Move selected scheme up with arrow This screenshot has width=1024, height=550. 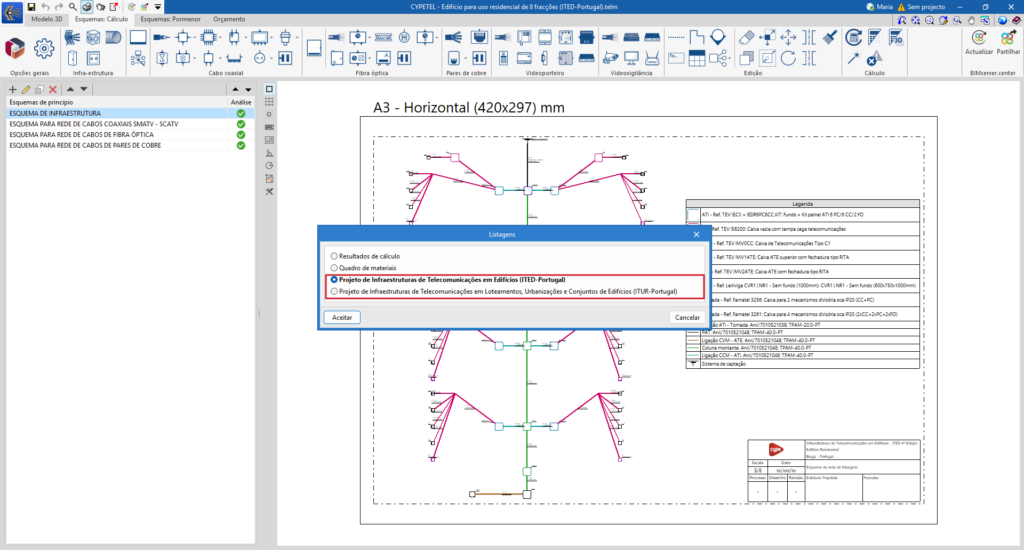coord(69,90)
